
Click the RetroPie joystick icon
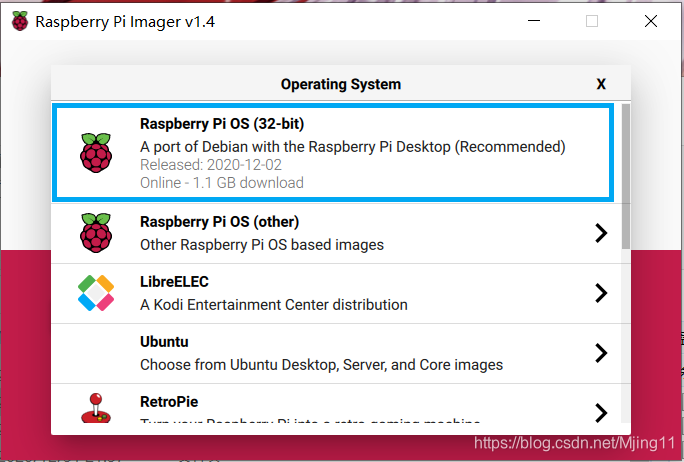pyautogui.click(x=96, y=408)
